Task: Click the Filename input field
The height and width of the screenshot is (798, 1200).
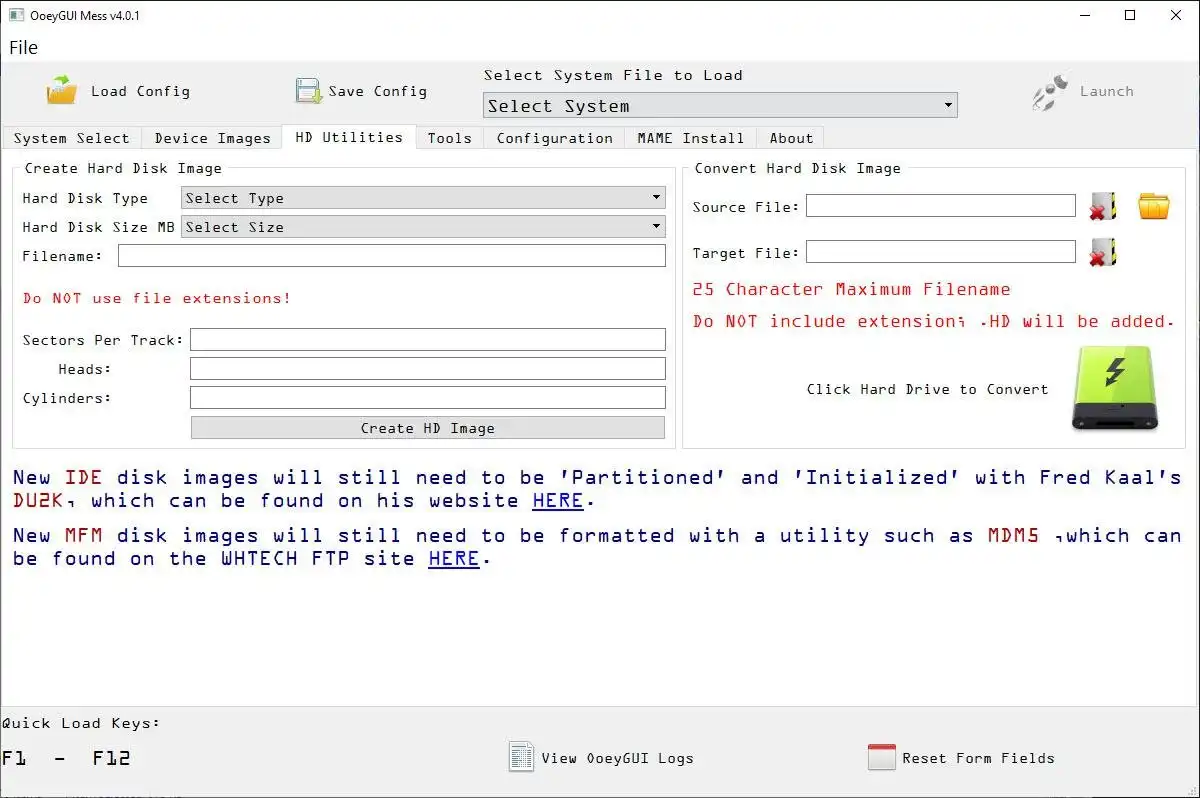Action: (x=392, y=256)
